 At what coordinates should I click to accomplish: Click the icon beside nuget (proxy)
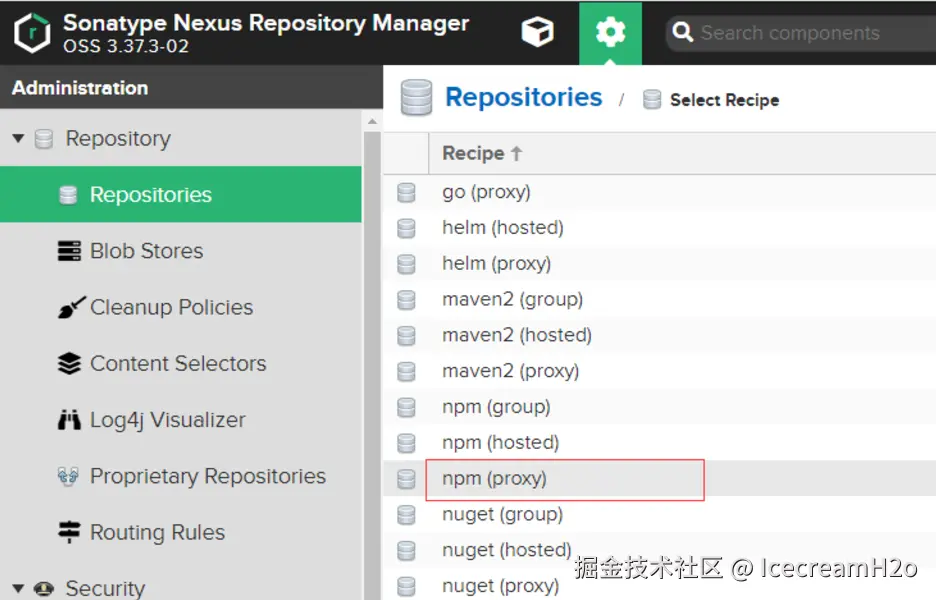pos(407,586)
